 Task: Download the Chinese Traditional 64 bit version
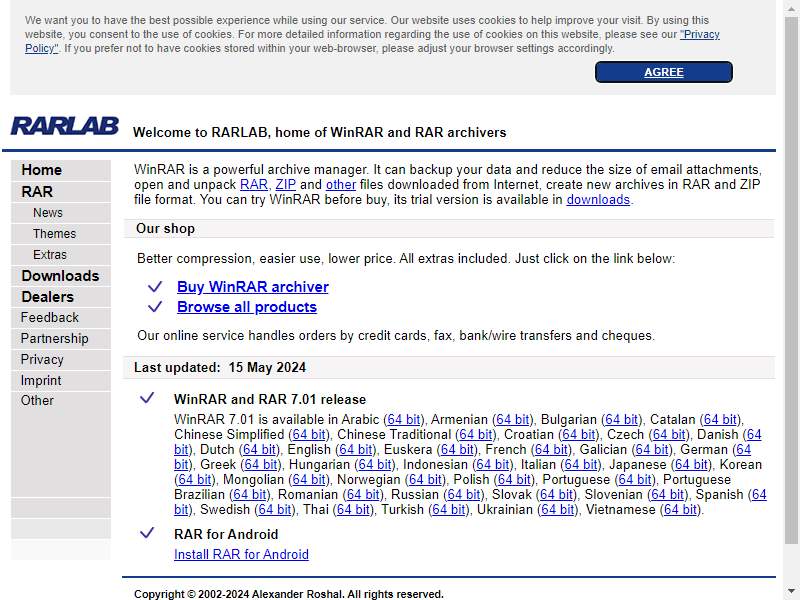(x=476, y=434)
